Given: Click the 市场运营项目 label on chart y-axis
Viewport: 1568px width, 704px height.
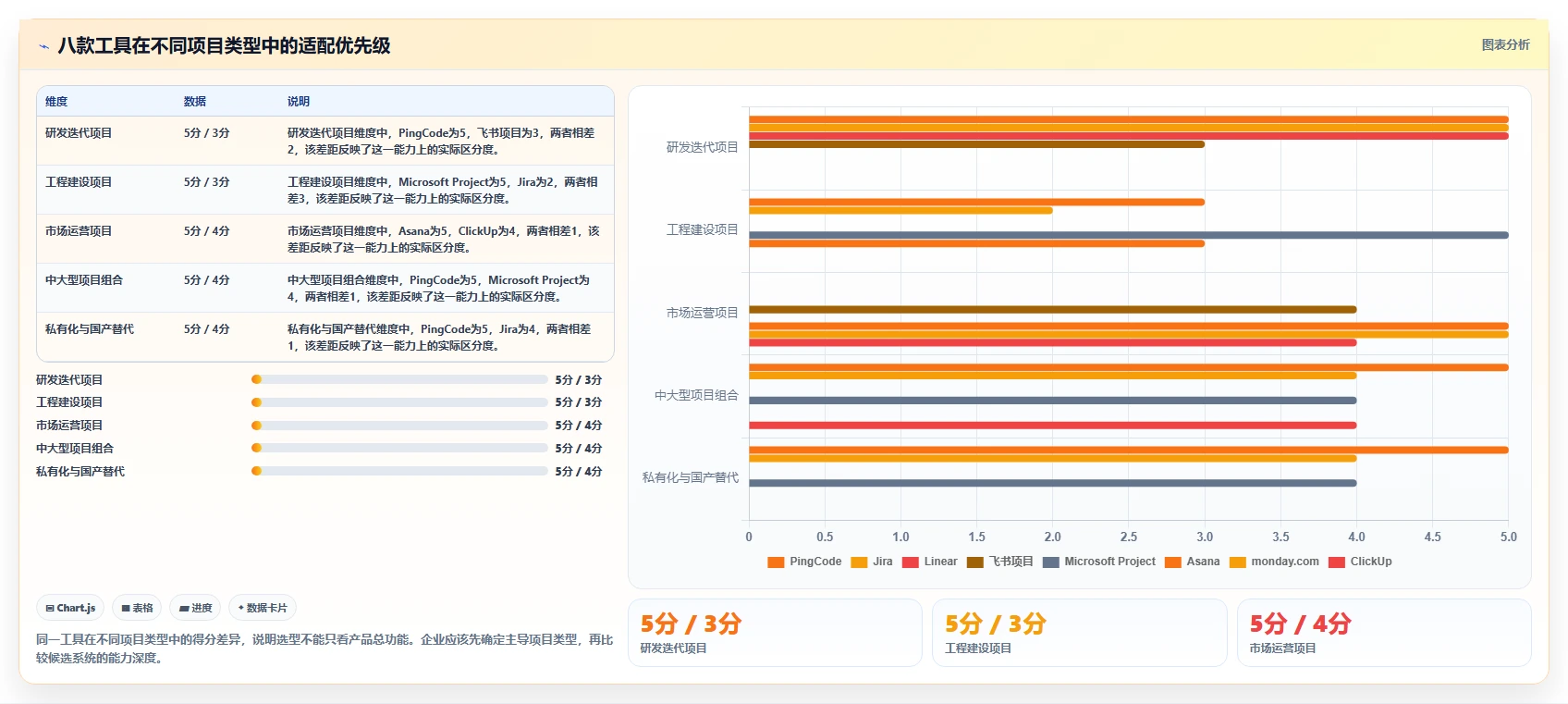Looking at the screenshot, I should 703,313.
